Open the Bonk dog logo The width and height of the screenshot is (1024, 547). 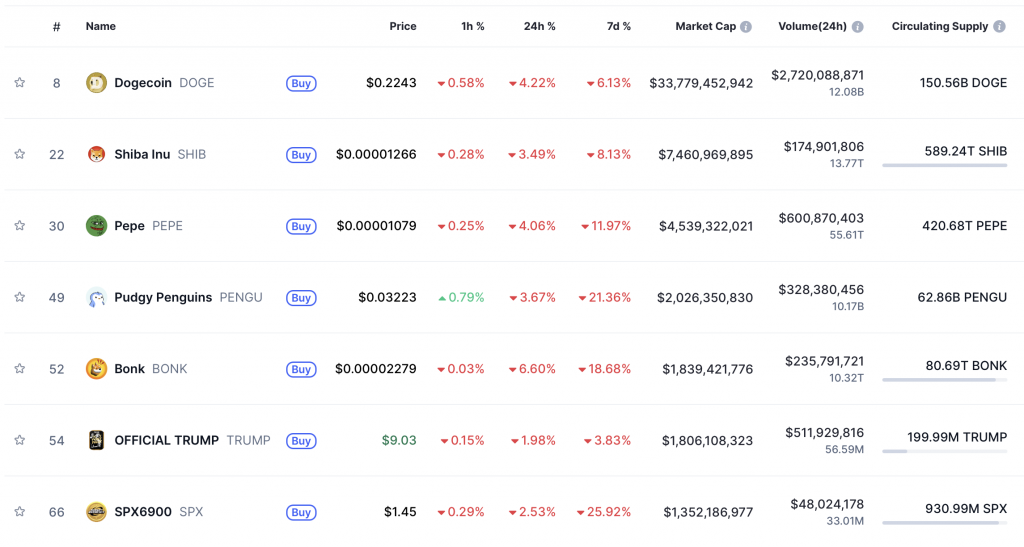pos(96,369)
